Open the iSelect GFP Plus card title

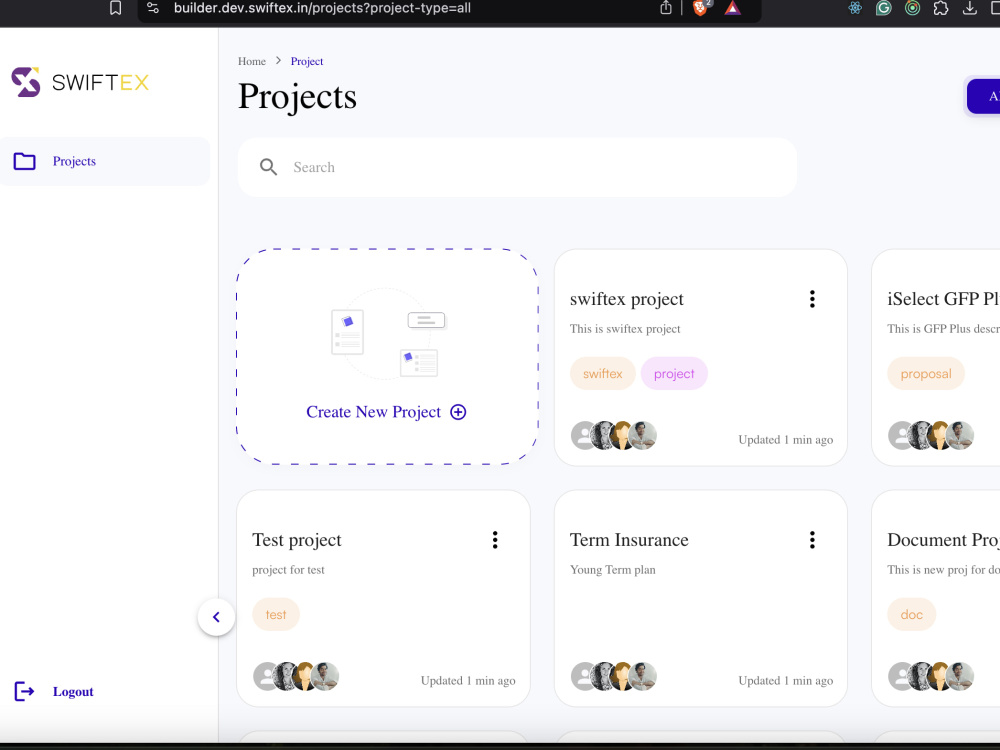click(943, 299)
